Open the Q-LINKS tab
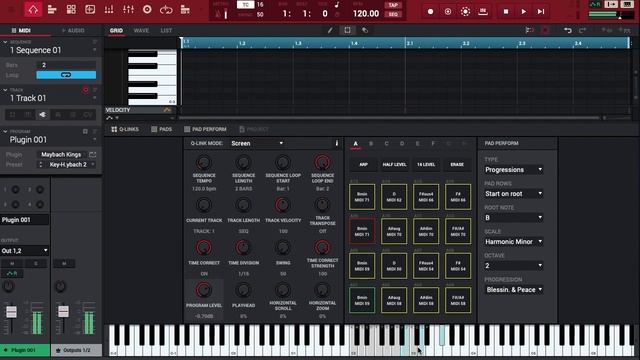 point(125,129)
